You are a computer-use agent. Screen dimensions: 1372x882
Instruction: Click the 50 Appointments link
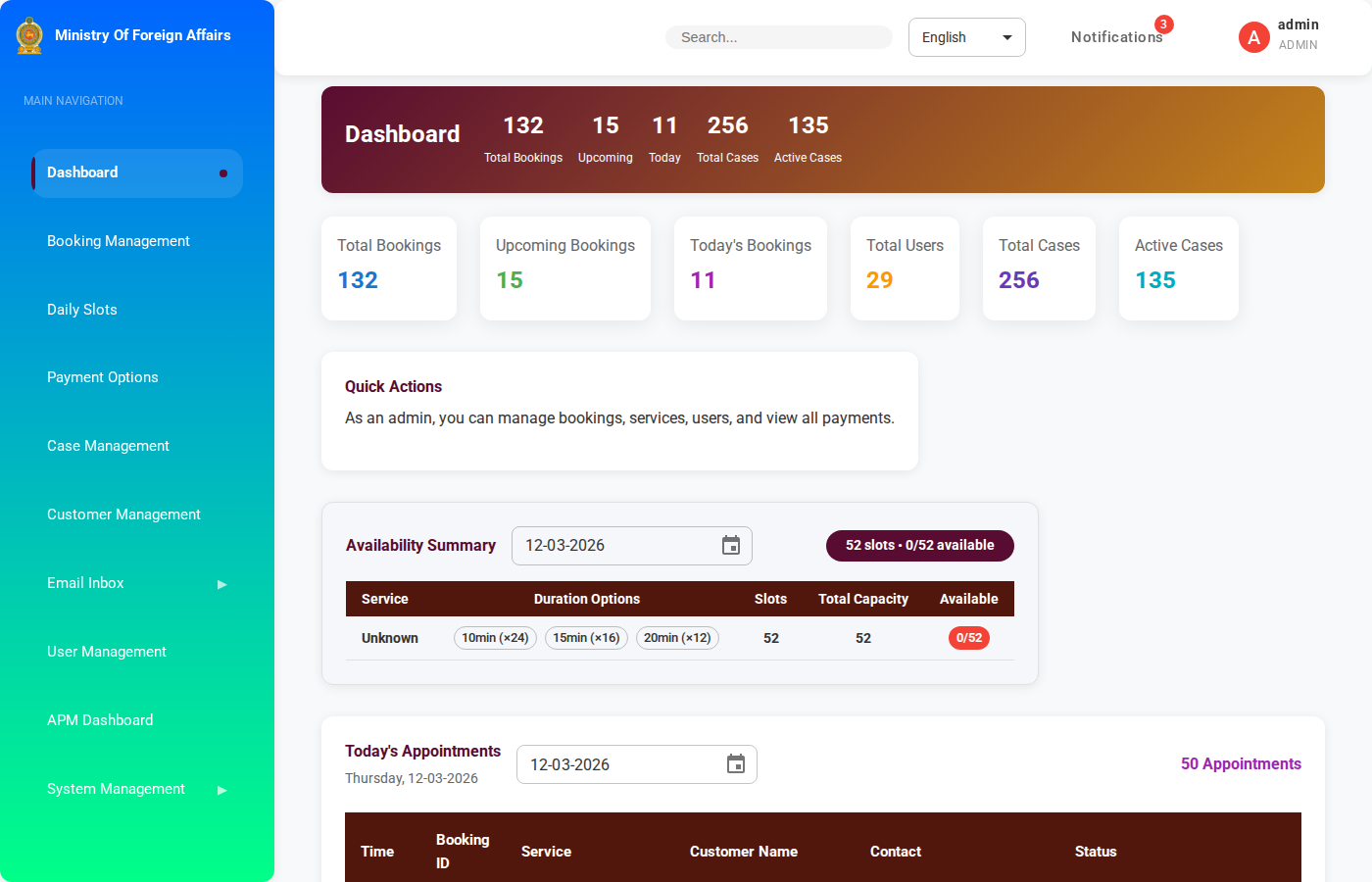pos(1241,764)
